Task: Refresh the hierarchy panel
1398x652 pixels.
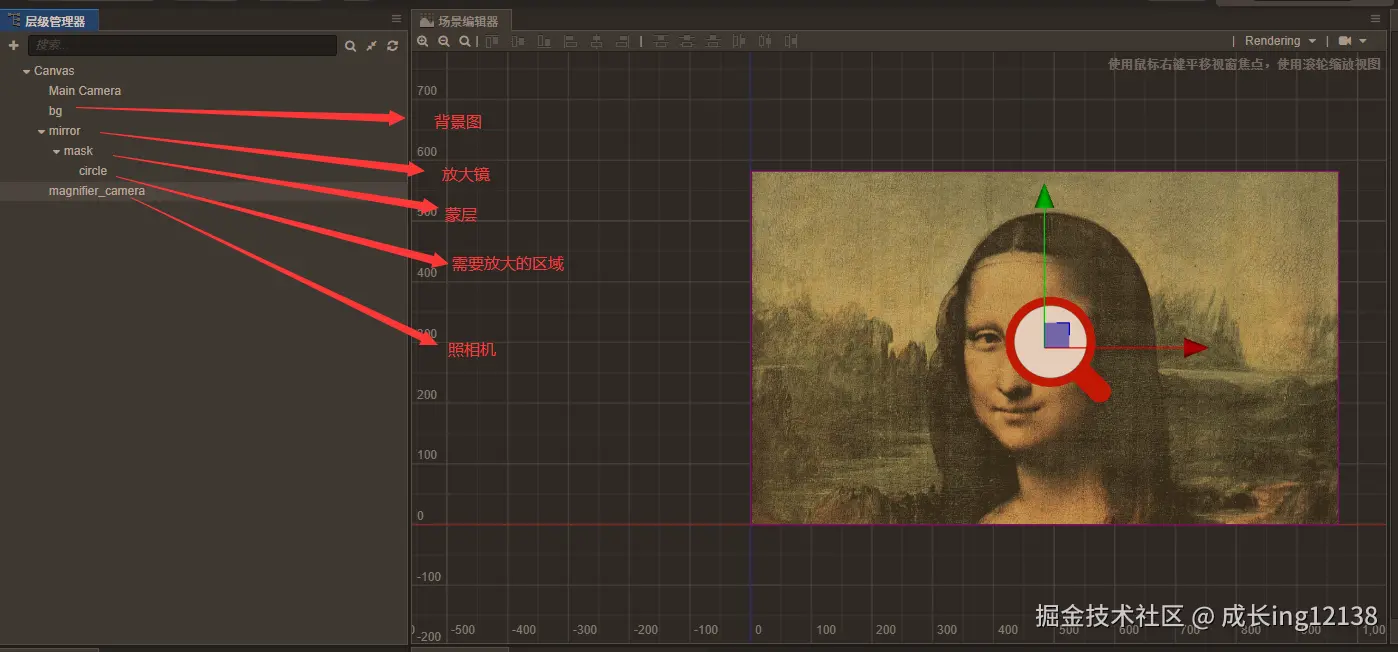Action: tap(392, 46)
